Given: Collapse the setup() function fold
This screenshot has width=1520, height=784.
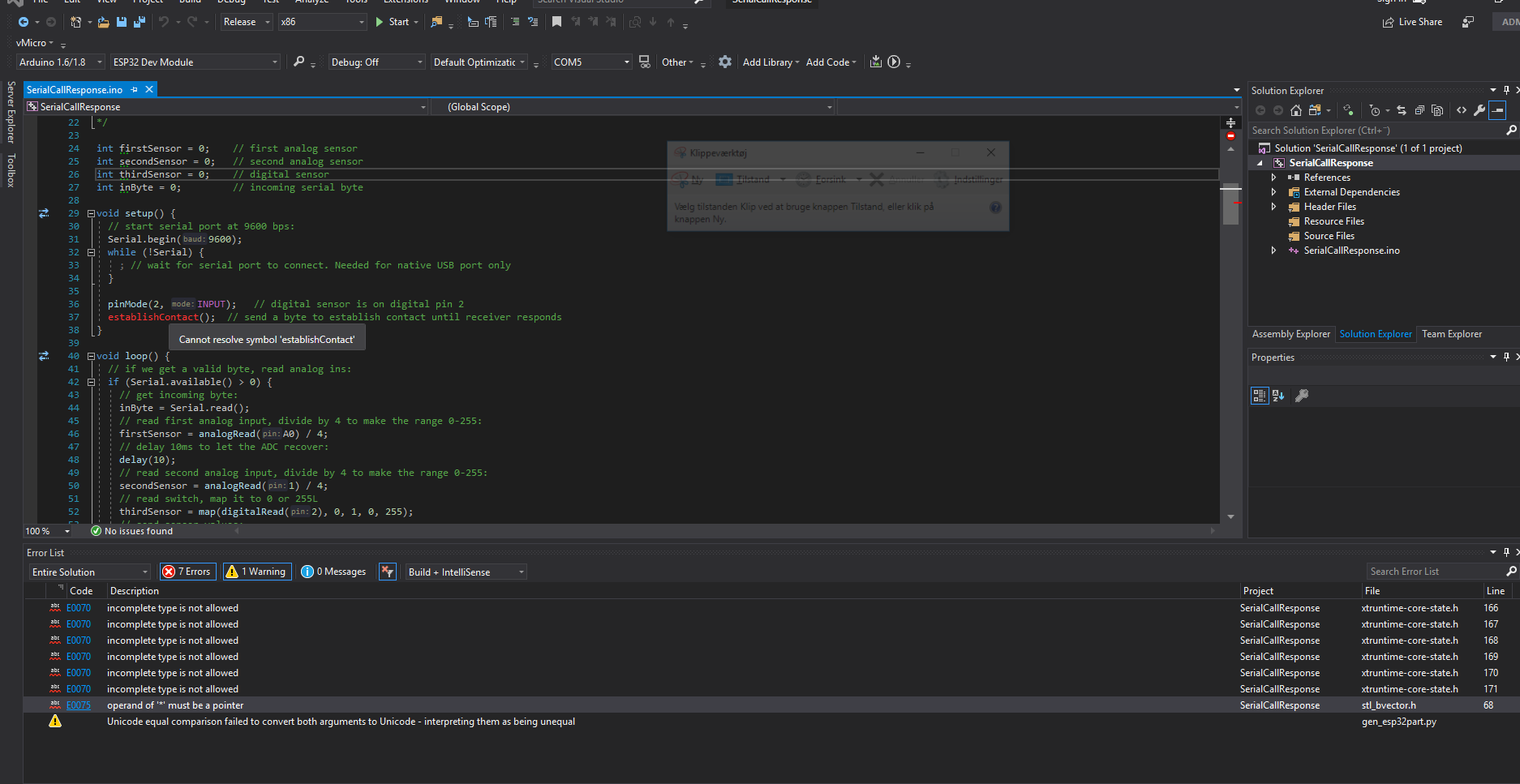Looking at the screenshot, I should [91, 213].
